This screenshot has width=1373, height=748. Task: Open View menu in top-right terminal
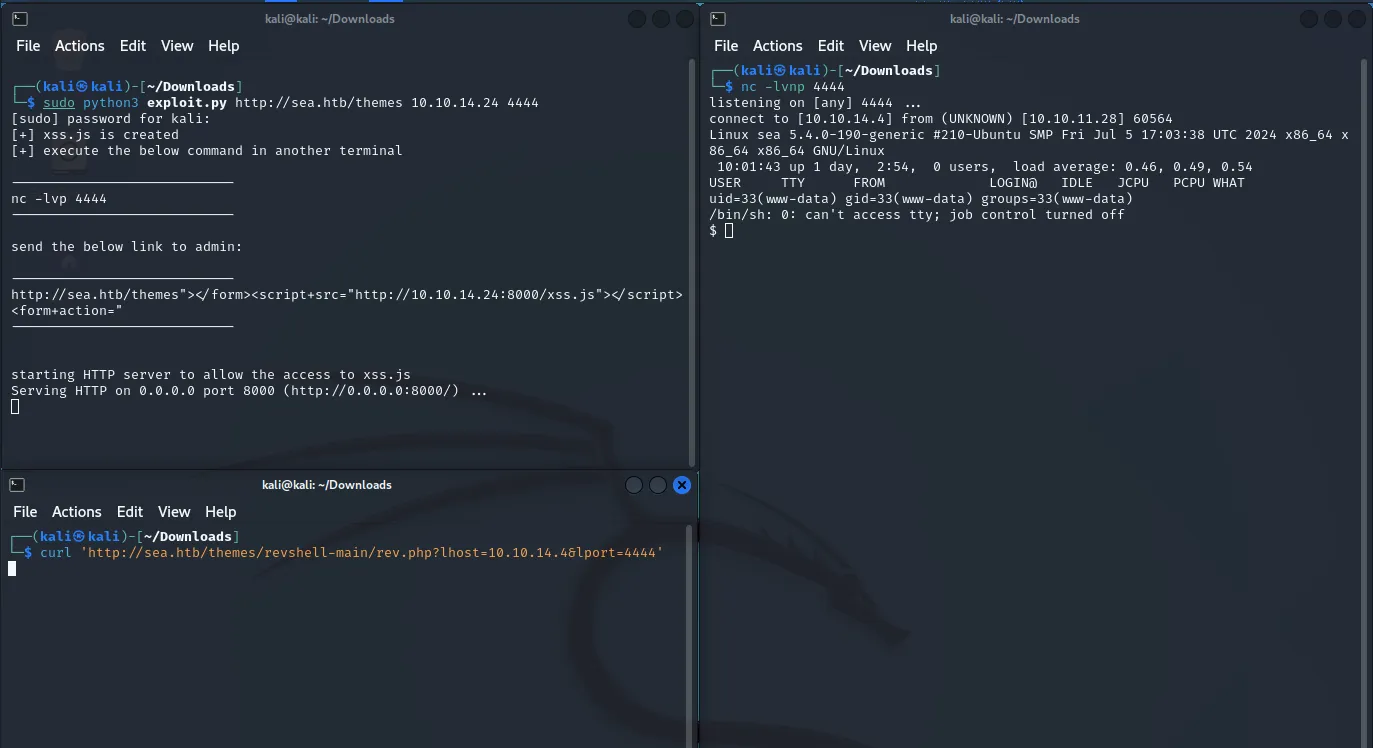coord(875,46)
